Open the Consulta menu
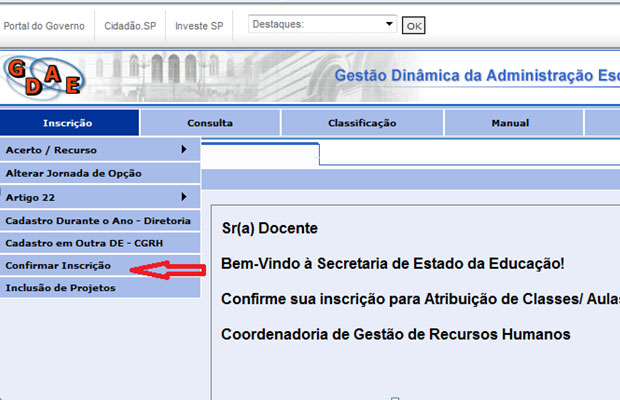 (x=210, y=123)
